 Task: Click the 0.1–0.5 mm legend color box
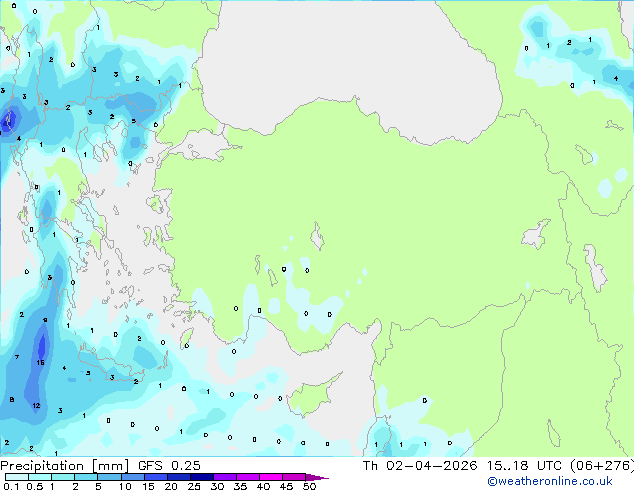pyautogui.click(x=17, y=477)
